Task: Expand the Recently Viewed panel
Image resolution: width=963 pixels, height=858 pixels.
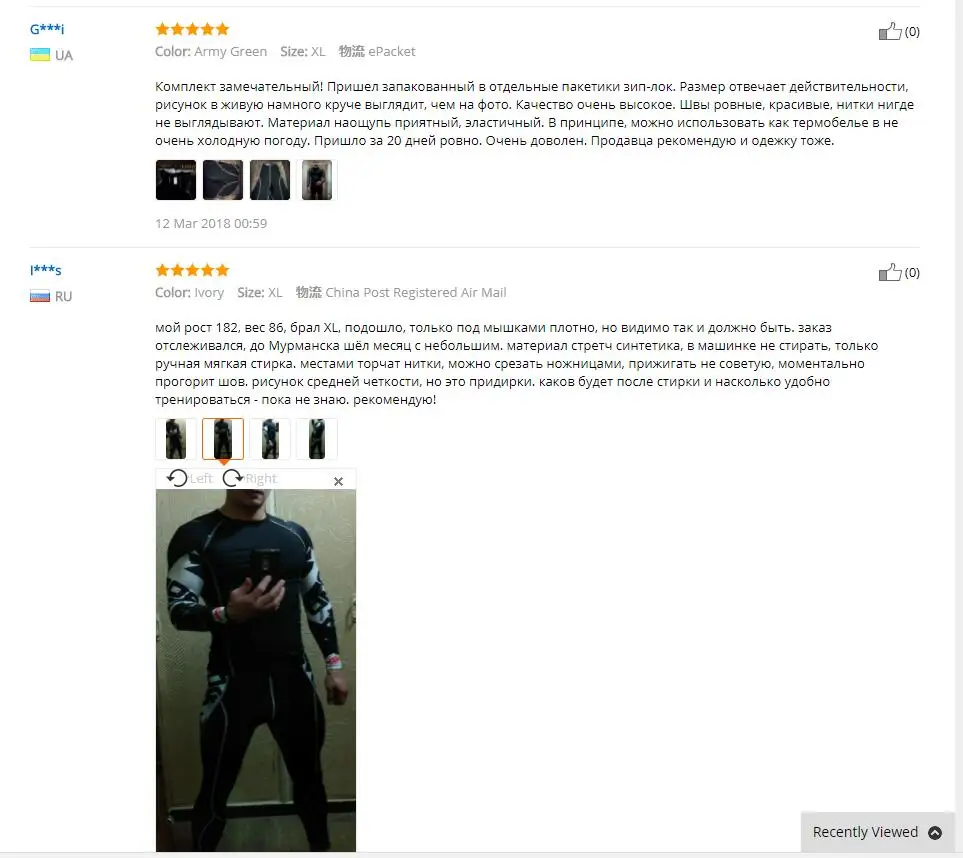Action: (877, 832)
